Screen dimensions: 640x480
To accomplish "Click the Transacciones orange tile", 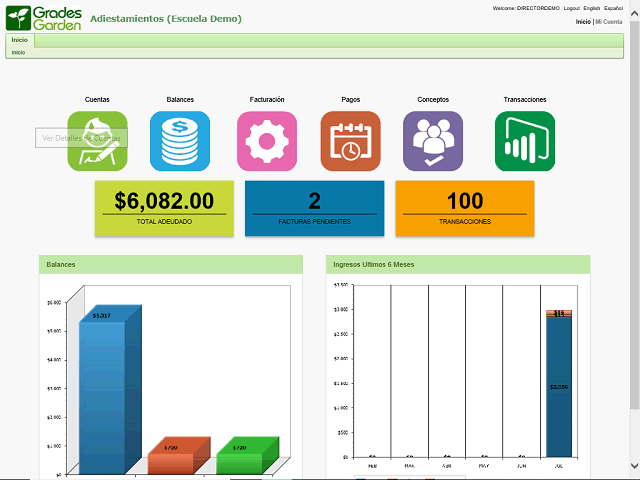I will (465, 208).
